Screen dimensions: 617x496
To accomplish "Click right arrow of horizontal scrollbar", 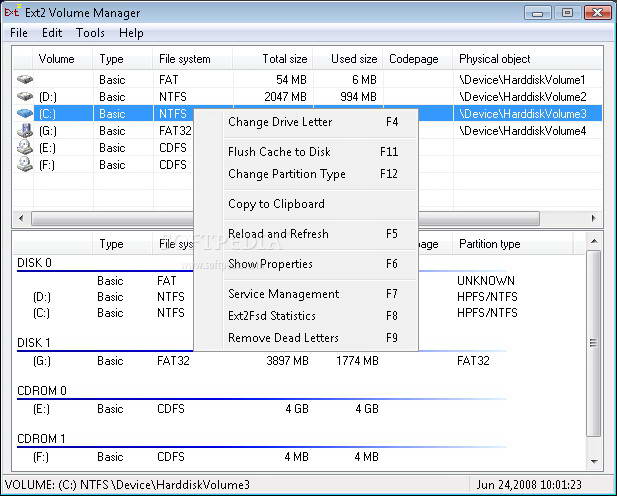I will click(593, 218).
